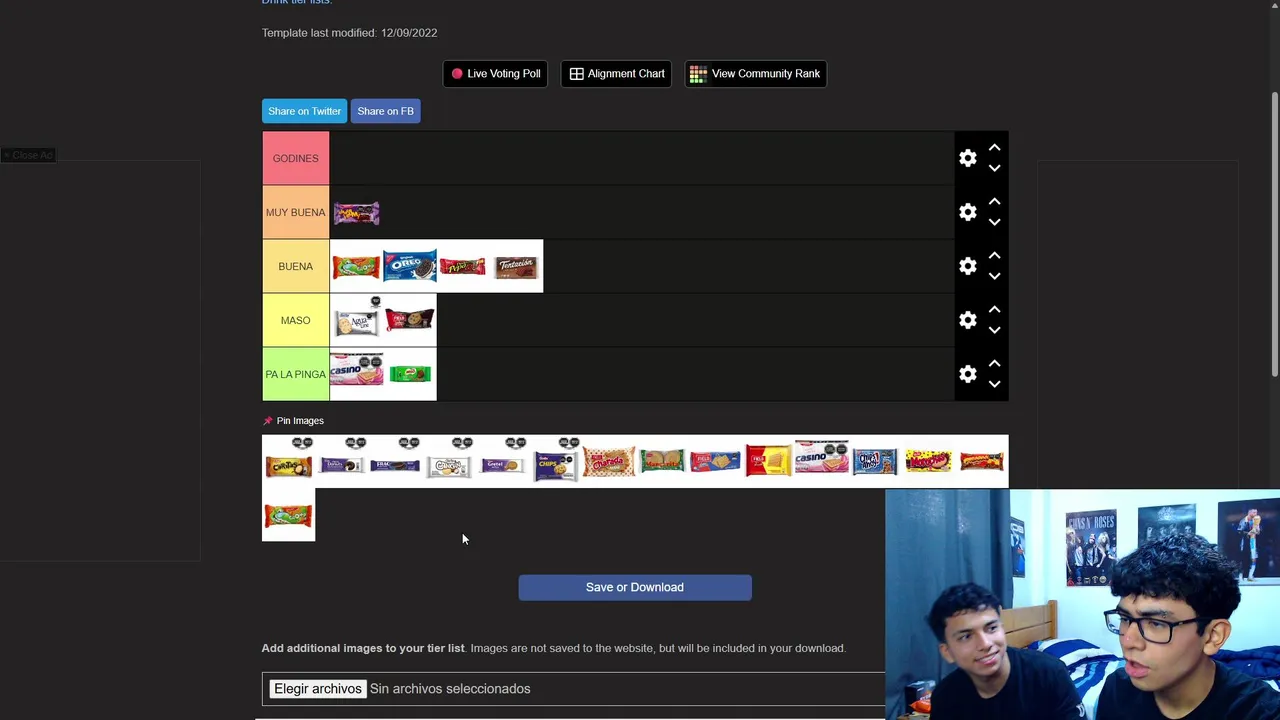This screenshot has width=1280, height=720.
Task: Move BUENA tier up with arrow
Action: (994, 255)
